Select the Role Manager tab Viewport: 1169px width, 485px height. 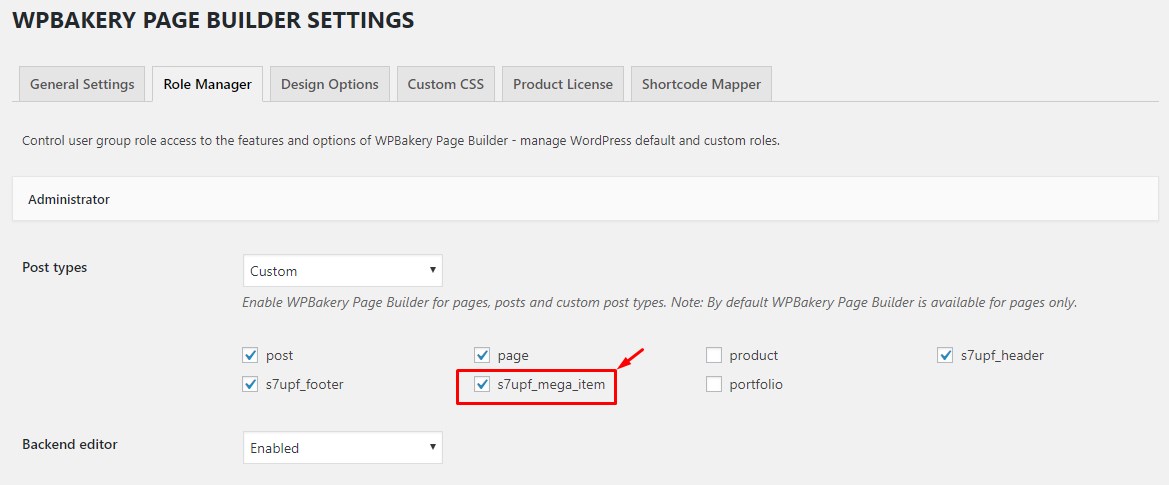click(208, 84)
